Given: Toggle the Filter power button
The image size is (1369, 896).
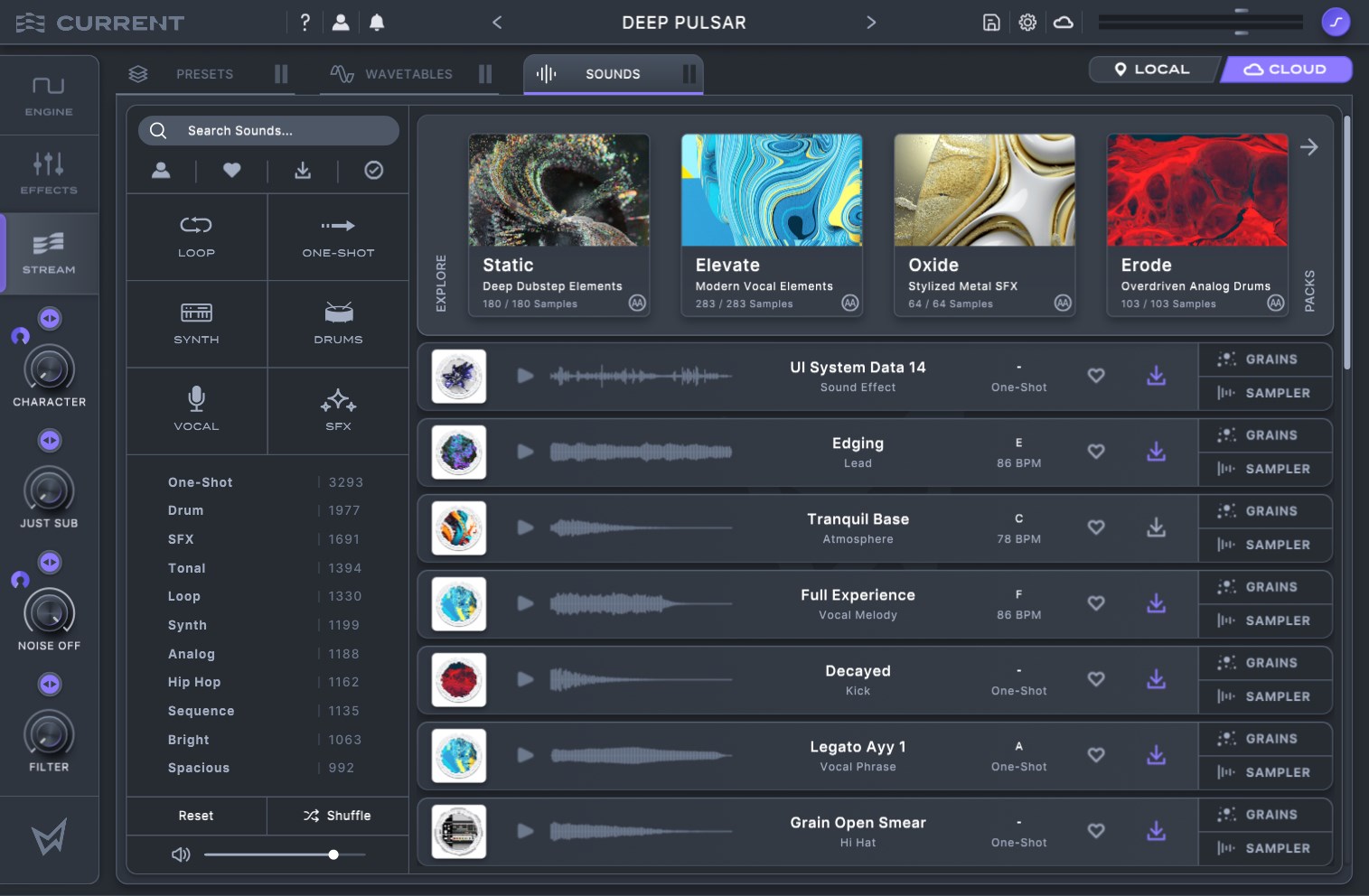Looking at the screenshot, I should [x=50, y=684].
